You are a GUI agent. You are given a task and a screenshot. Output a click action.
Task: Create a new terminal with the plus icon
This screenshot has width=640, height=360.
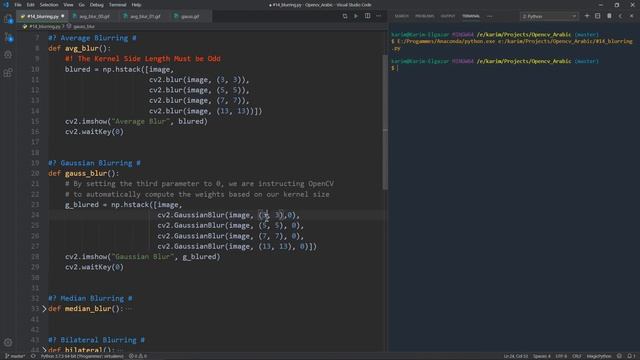click(x=587, y=16)
